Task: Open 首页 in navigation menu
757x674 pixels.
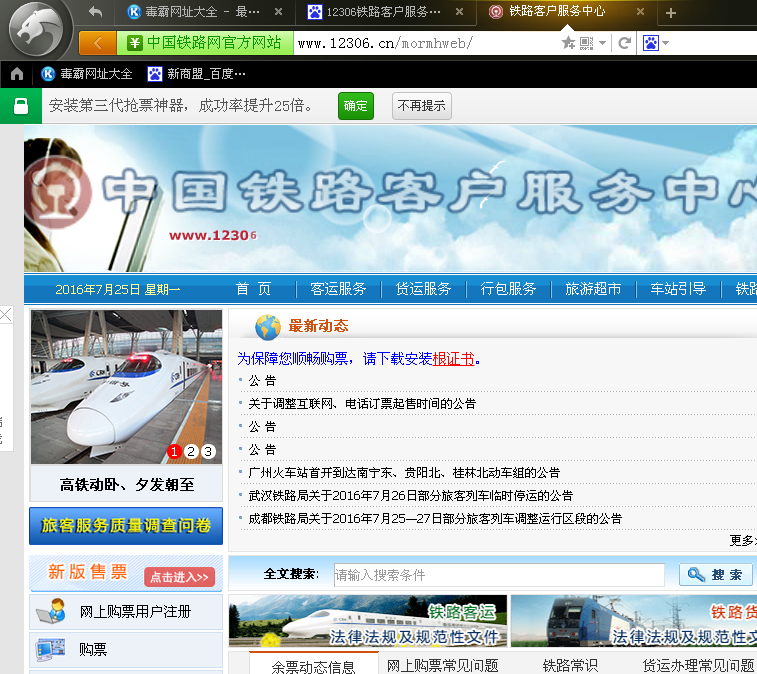Action: click(x=253, y=289)
